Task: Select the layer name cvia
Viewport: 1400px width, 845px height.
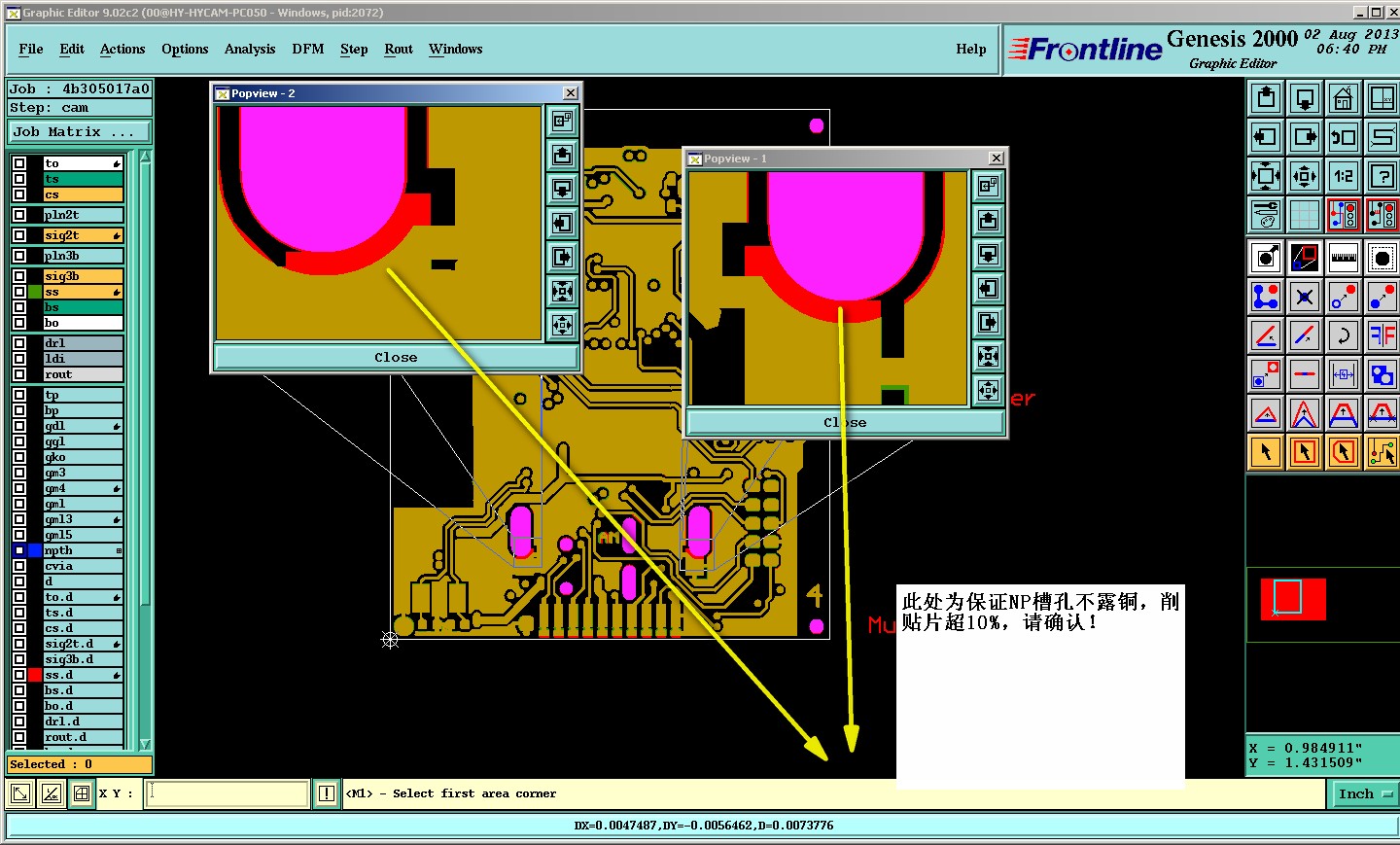Action: (84, 566)
